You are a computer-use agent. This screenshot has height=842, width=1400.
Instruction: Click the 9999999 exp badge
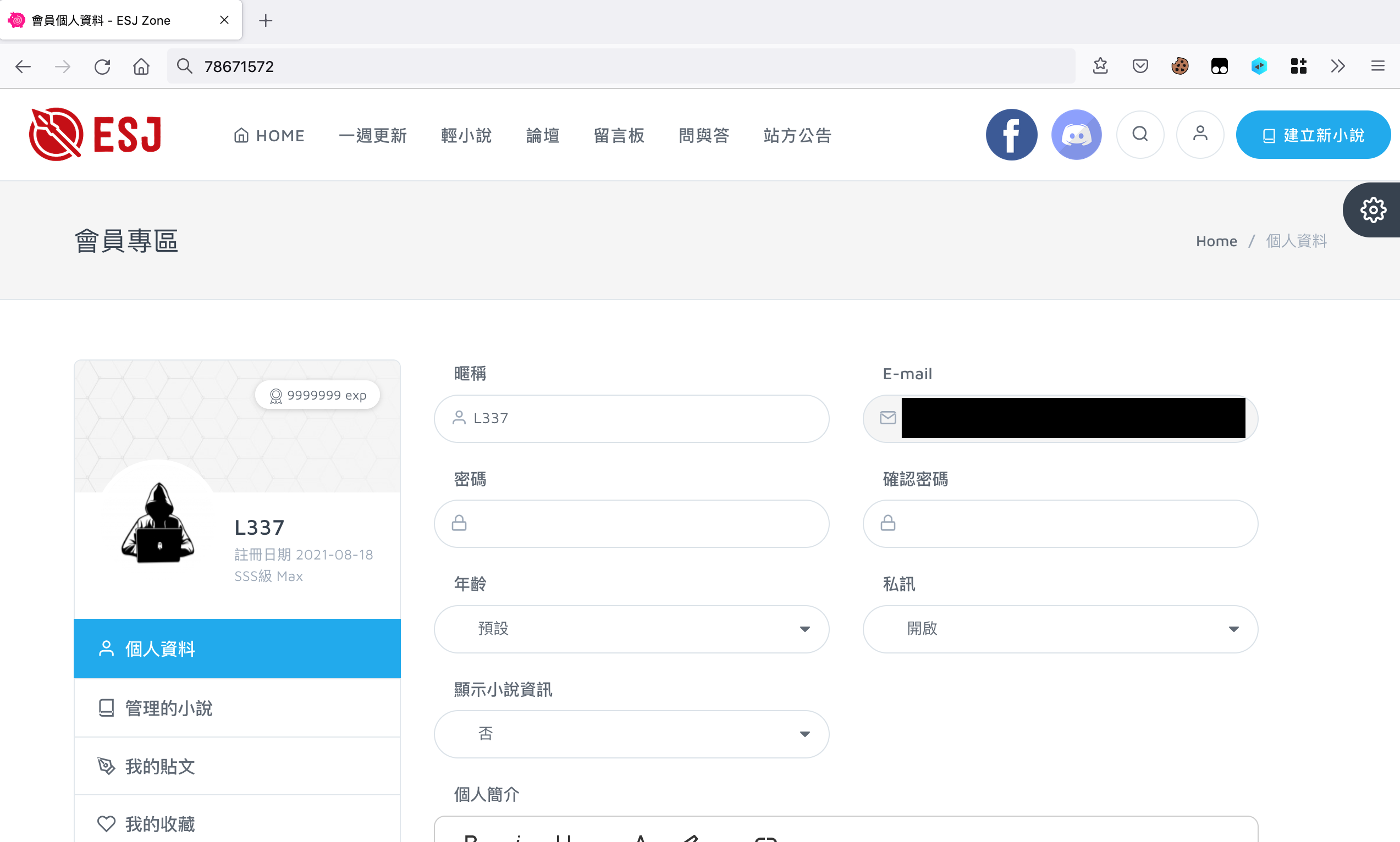coord(317,395)
